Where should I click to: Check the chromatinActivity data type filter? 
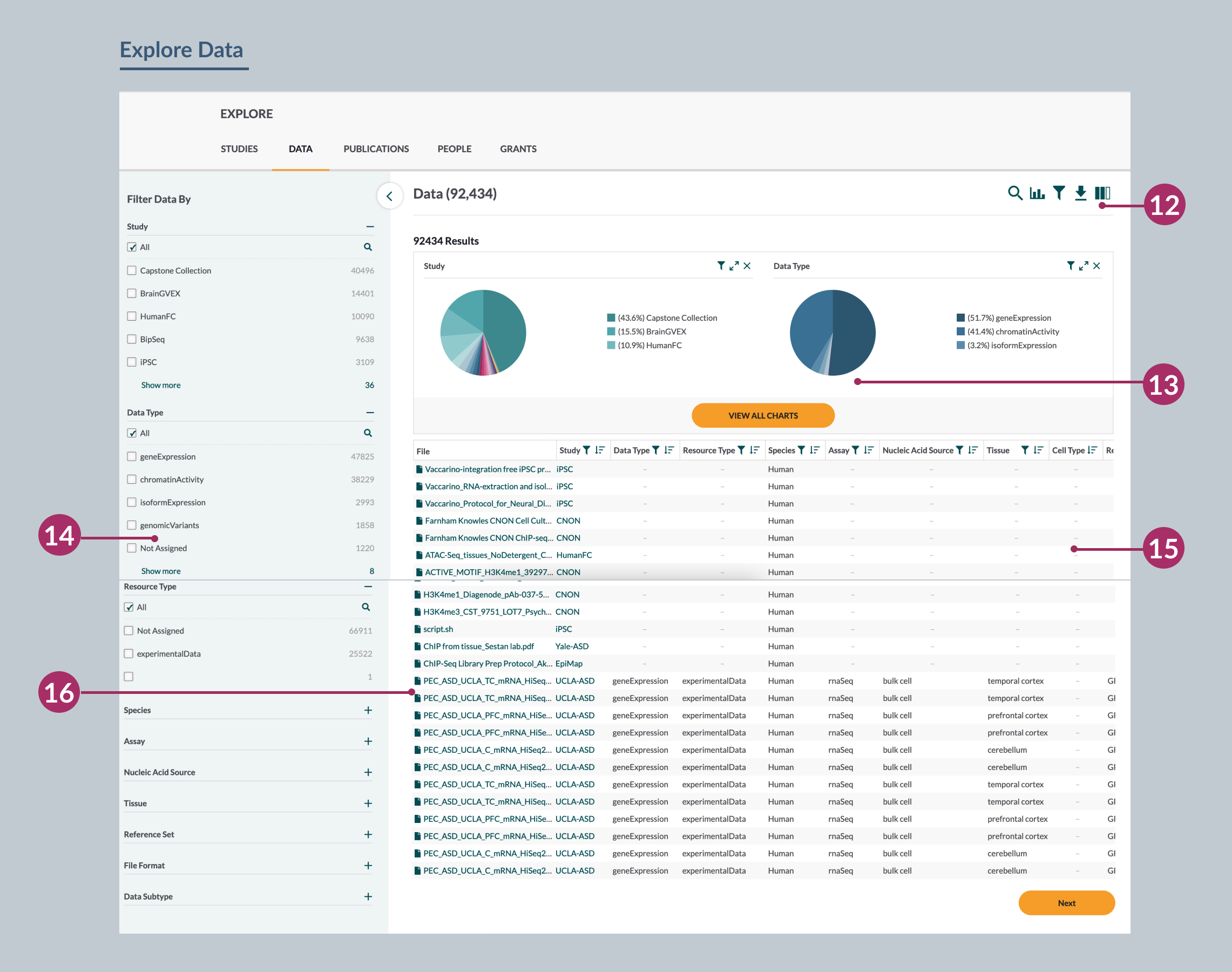point(131,479)
